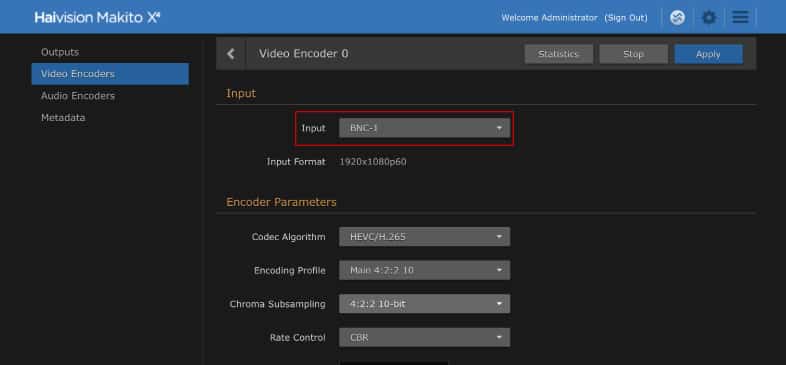This screenshot has height=365, width=786.
Task: Click the Statistics button
Action: pos(558,54)
